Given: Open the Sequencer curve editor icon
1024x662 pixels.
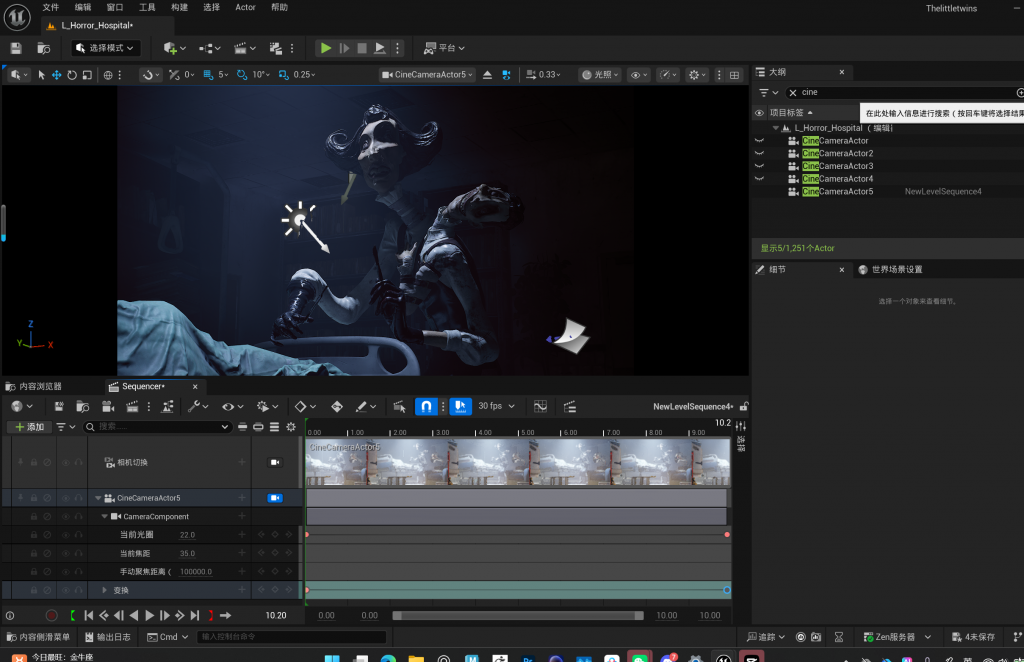Looking at the screenshot, I should [x=540, y=407].
